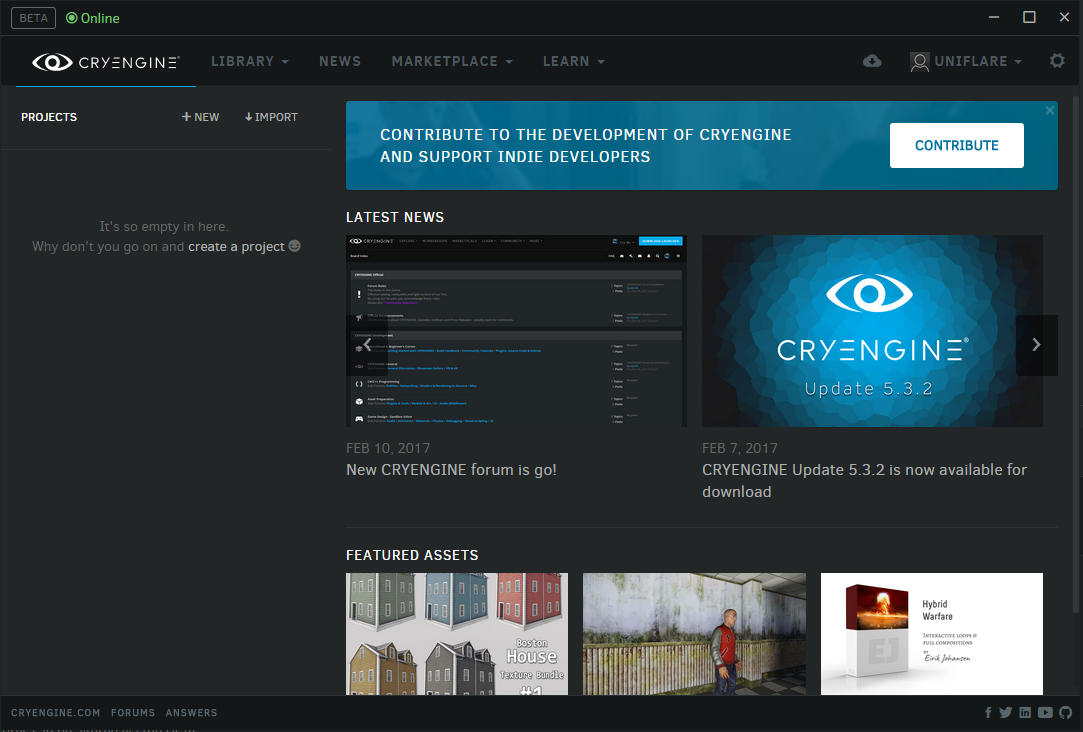
Task: Open the forum news thumbnail
Action: pos(516,331)
